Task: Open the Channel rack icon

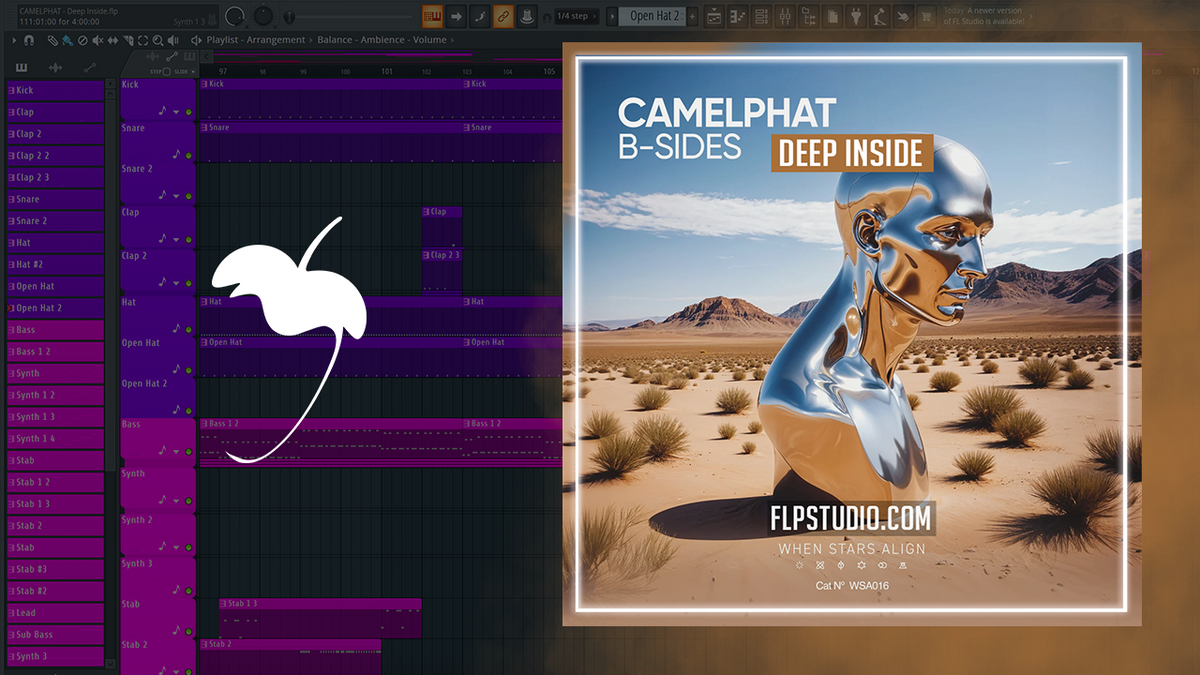Action: coord(760,16)
